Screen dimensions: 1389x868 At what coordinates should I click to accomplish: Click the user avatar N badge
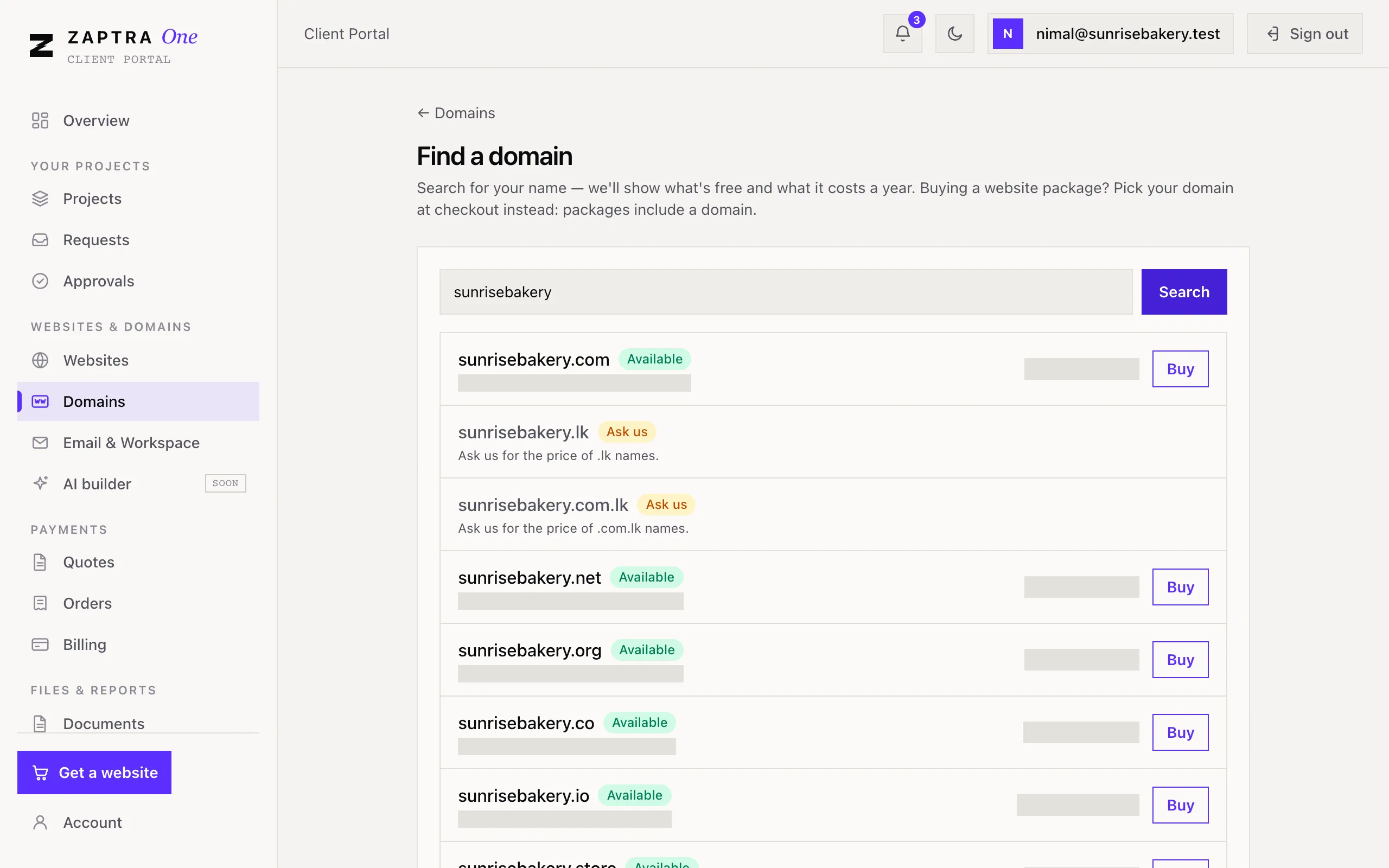(x=1008, y=34)
